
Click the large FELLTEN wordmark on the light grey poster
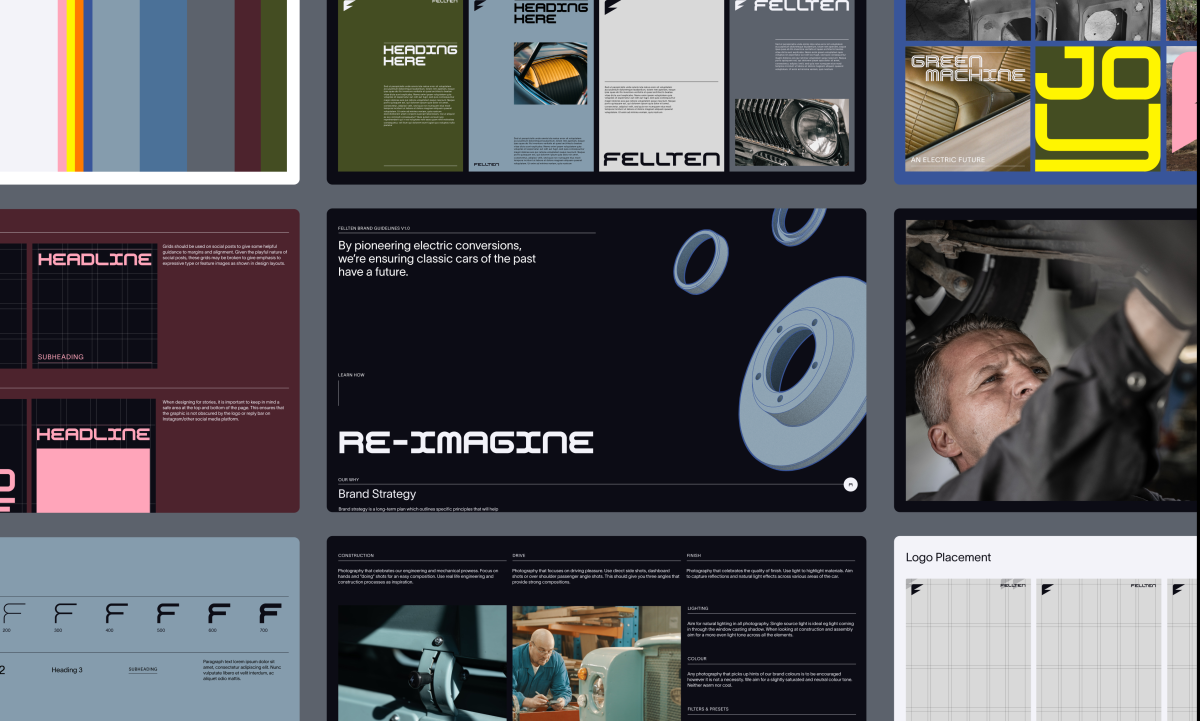click(661, 159)
